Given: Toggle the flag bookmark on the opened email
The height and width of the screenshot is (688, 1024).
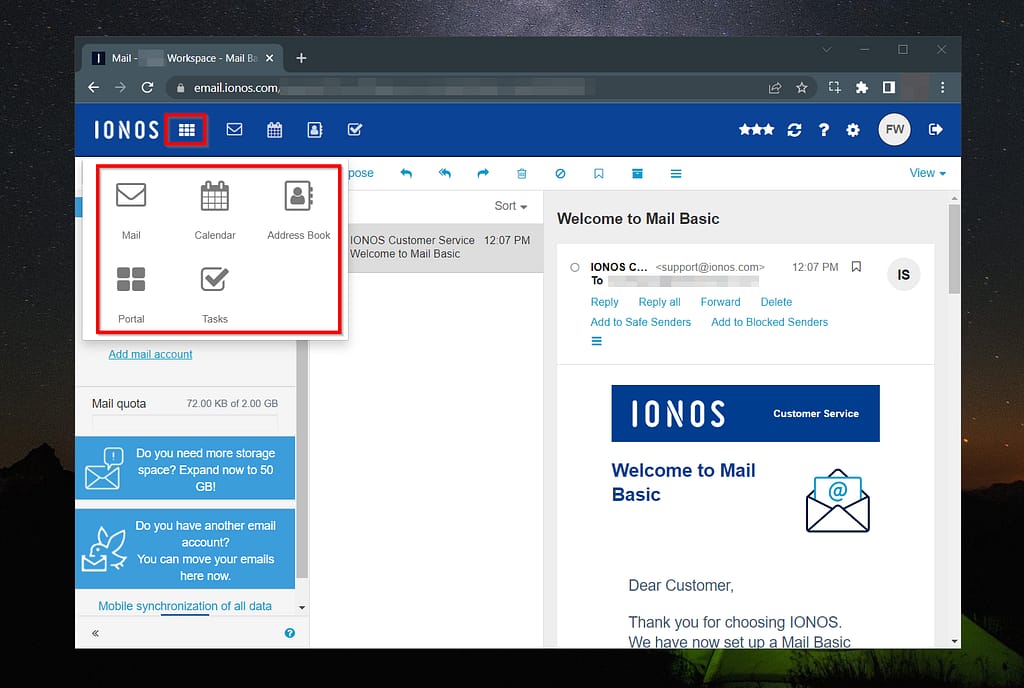Looking at the screenshot, I should [x=856, y=266].
